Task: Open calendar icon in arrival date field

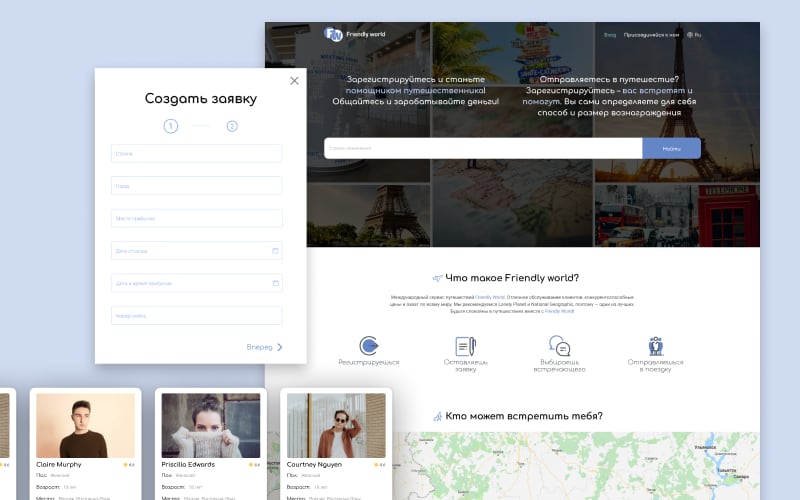Action: [x=276, y=283]
